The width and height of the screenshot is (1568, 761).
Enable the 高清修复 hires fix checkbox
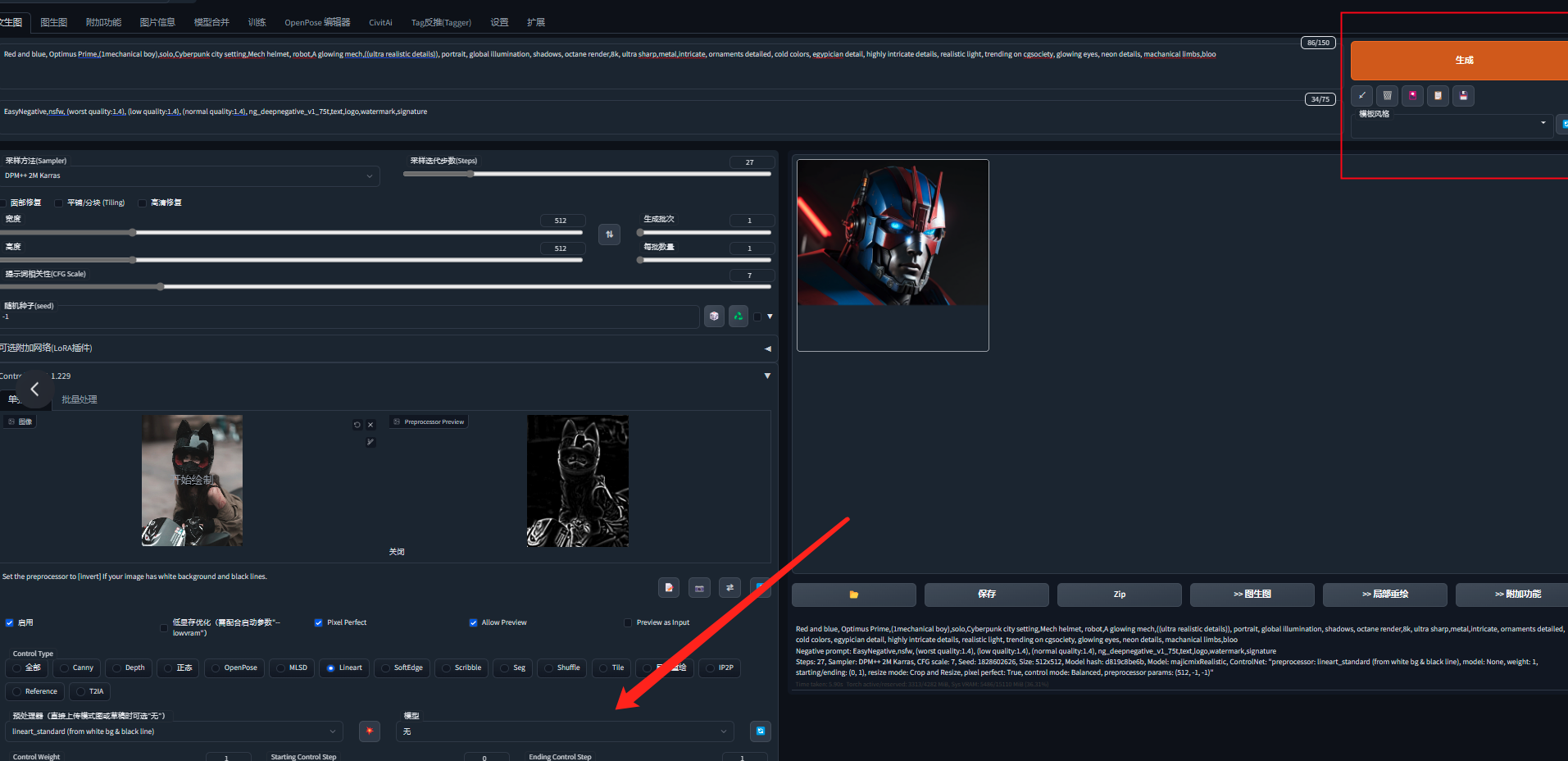pos(143,203)
